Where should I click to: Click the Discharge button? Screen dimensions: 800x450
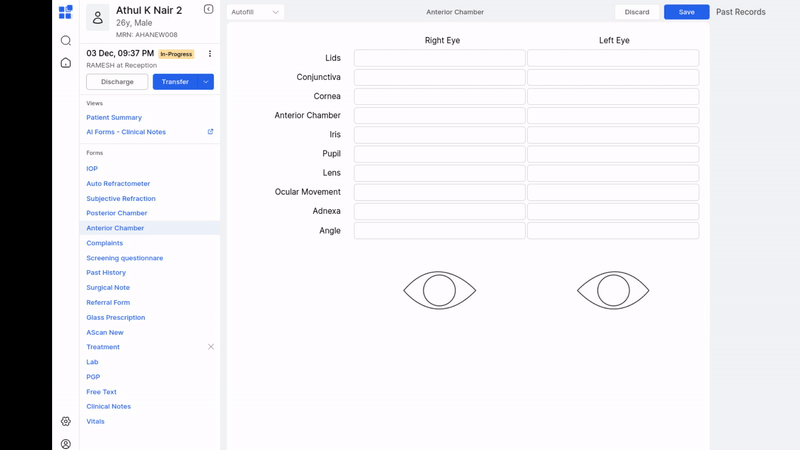tap(117, 82)
